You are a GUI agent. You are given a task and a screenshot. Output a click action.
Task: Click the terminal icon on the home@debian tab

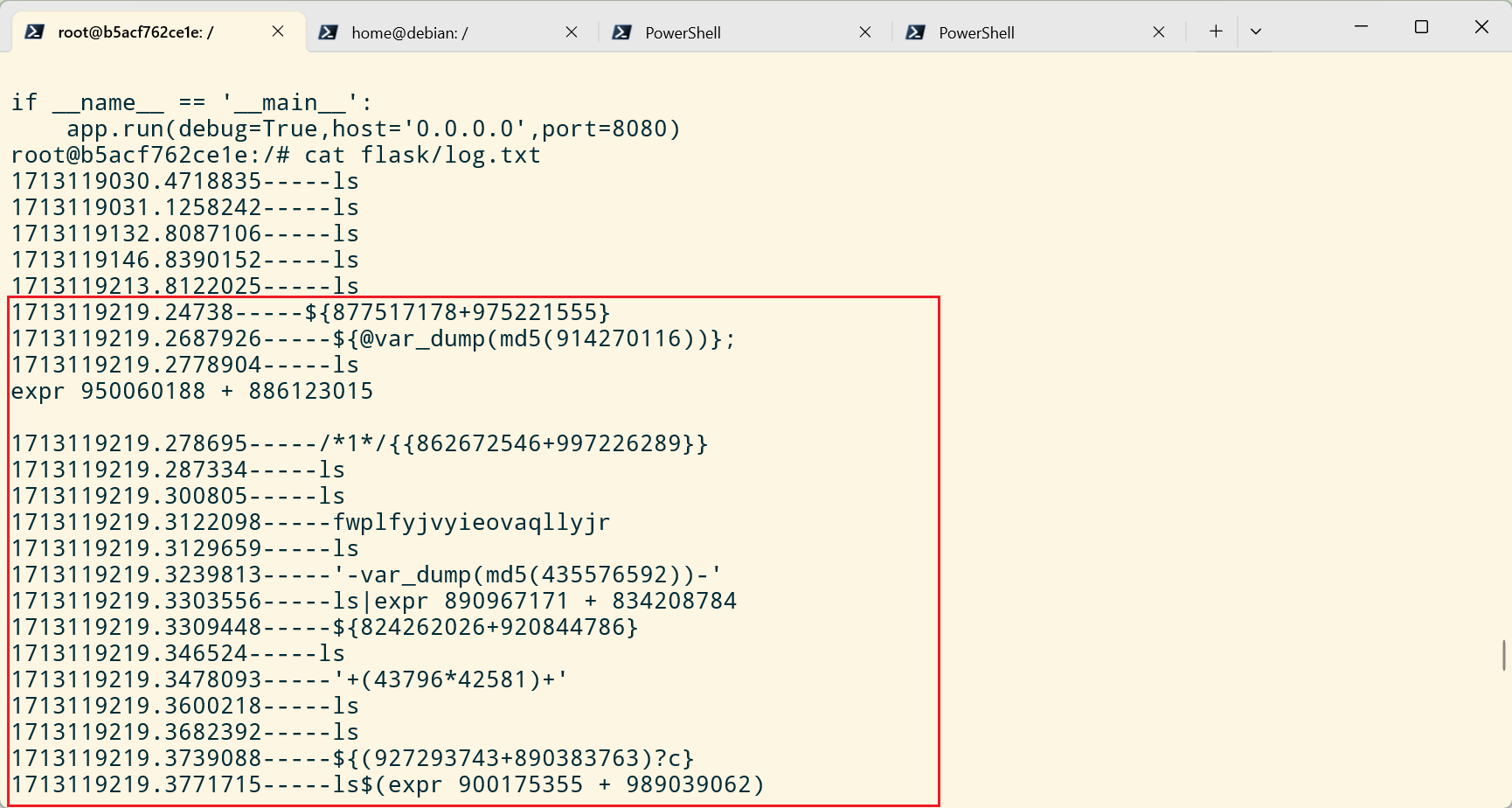tap(328, 32)
